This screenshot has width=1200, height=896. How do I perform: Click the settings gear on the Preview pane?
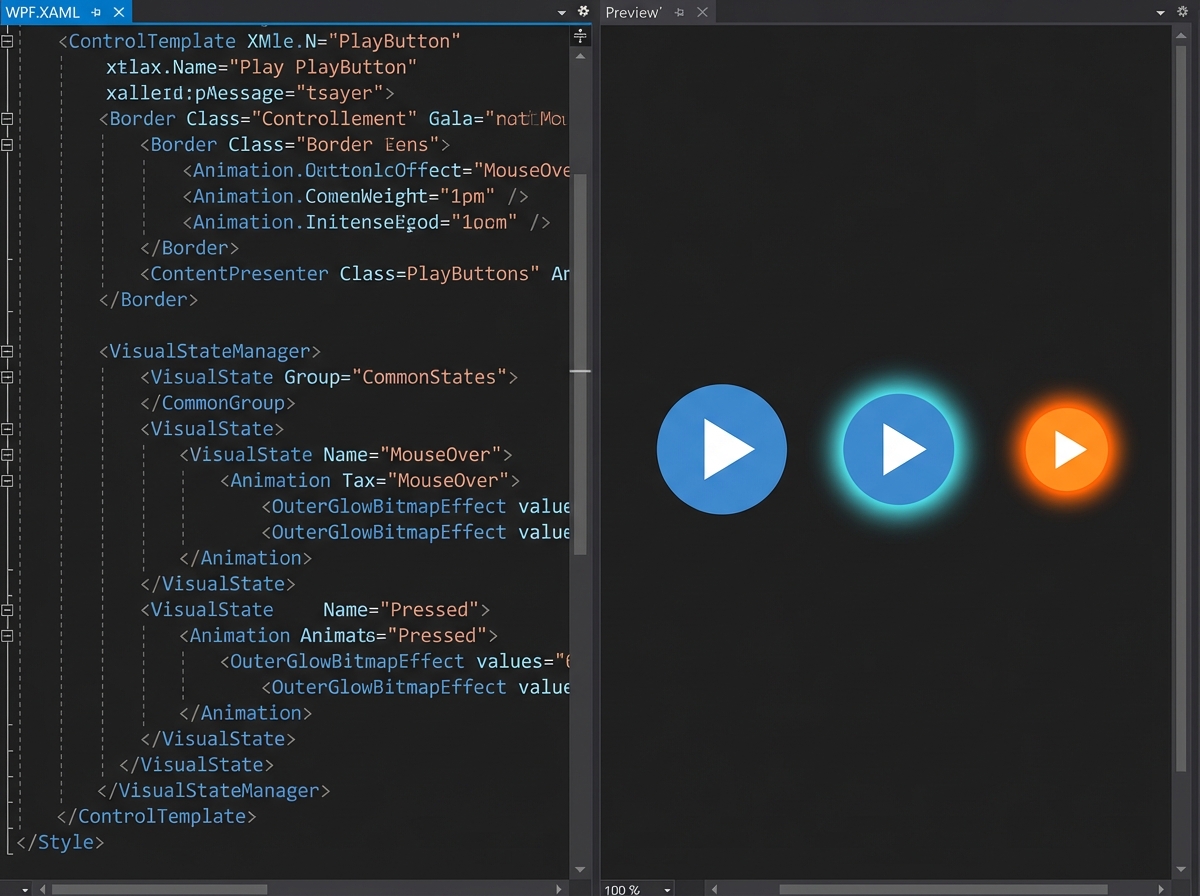coord(1181,11)
